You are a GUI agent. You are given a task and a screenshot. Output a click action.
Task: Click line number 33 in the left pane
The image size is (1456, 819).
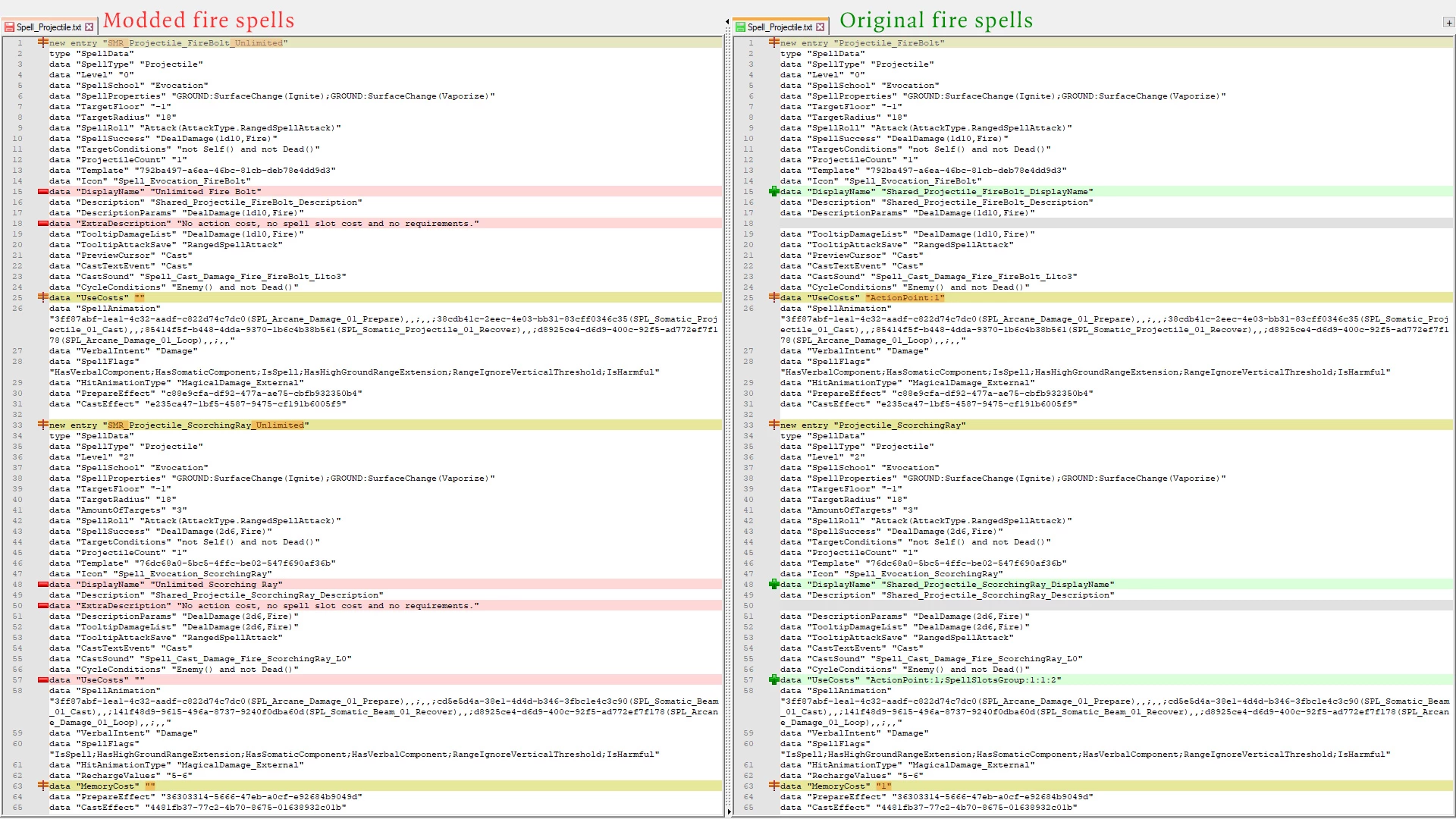tap(17, 425)
